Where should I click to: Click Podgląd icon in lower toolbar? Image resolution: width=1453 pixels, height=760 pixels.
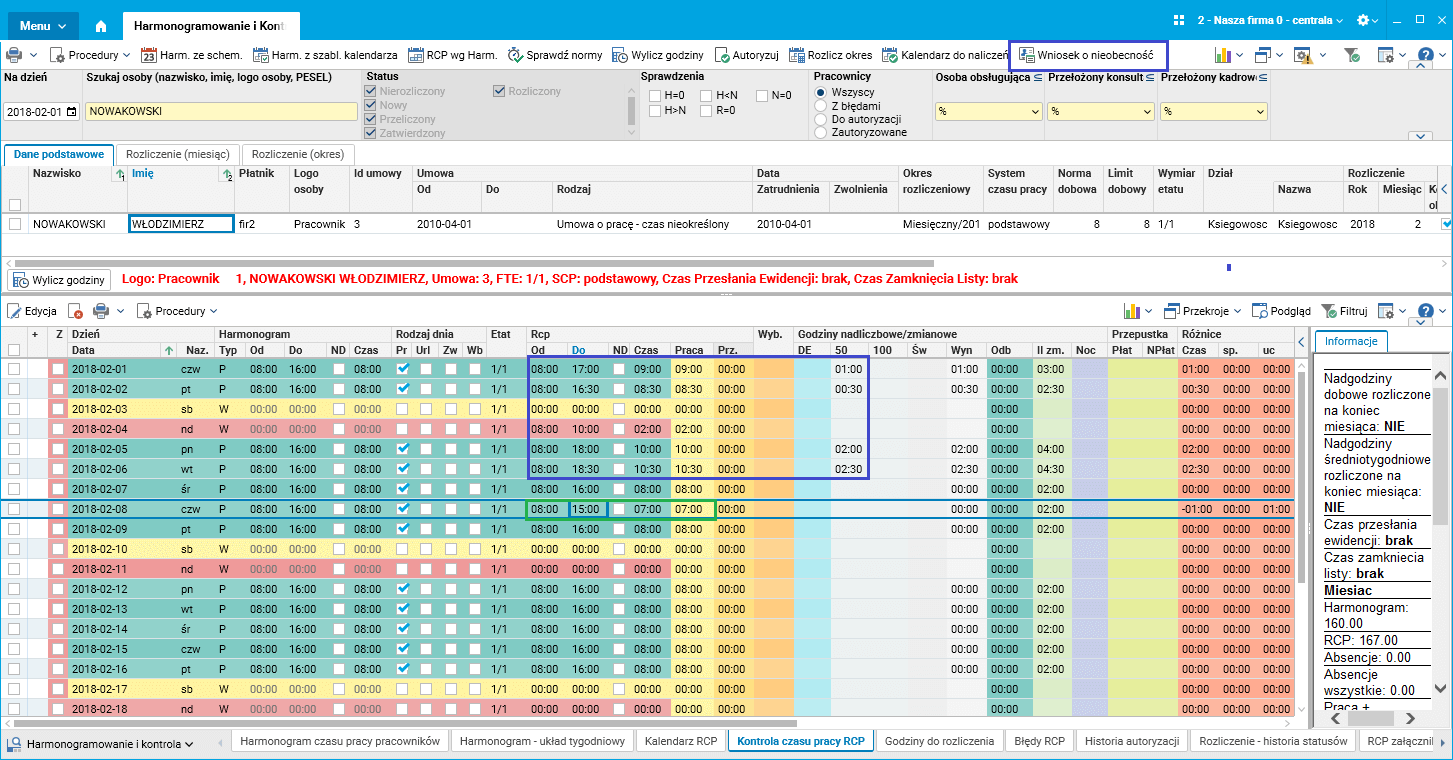(x=1260, y=311)
